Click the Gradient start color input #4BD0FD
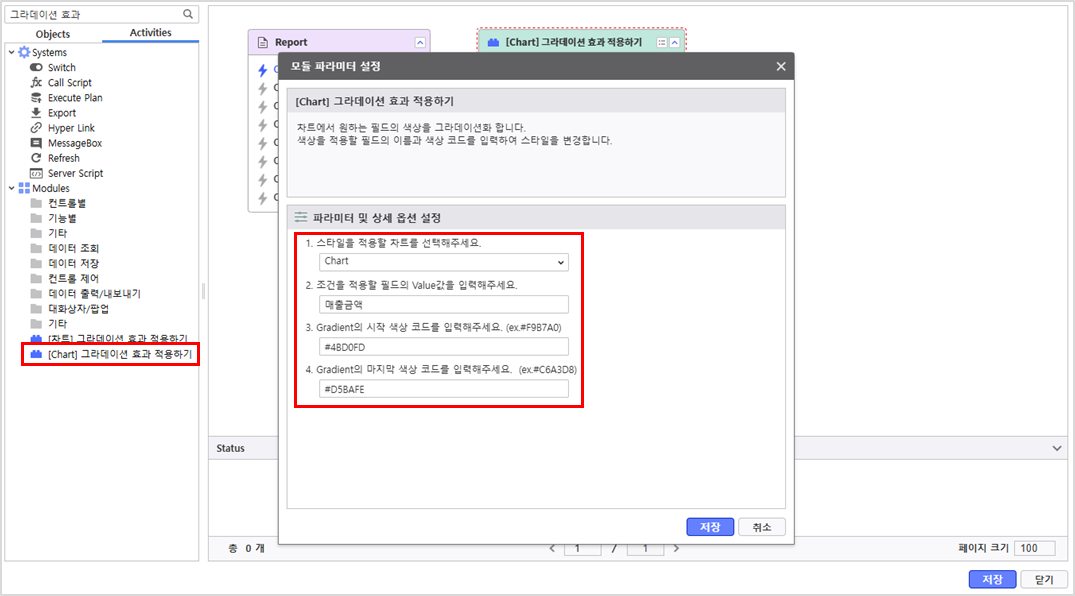Viewport: 1075px width, 596px height. [444, 347]
